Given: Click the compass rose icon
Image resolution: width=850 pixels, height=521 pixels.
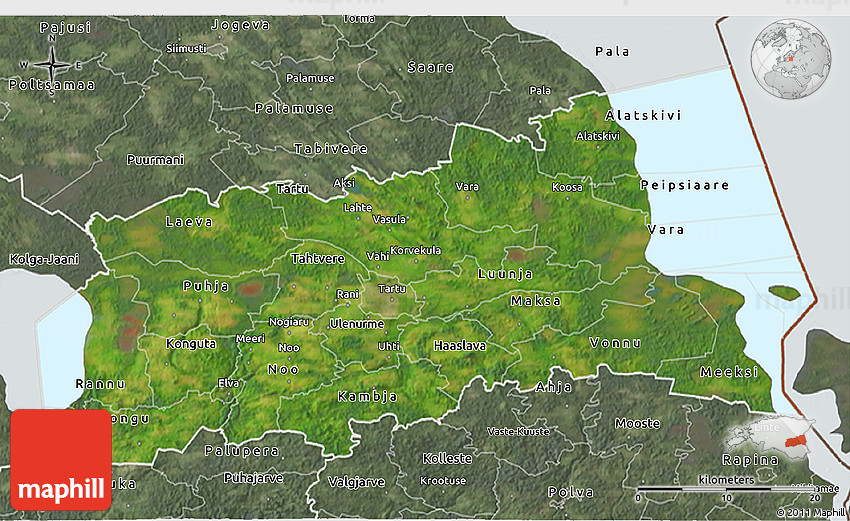Looking at the screenshot, I should pos(51,65).
